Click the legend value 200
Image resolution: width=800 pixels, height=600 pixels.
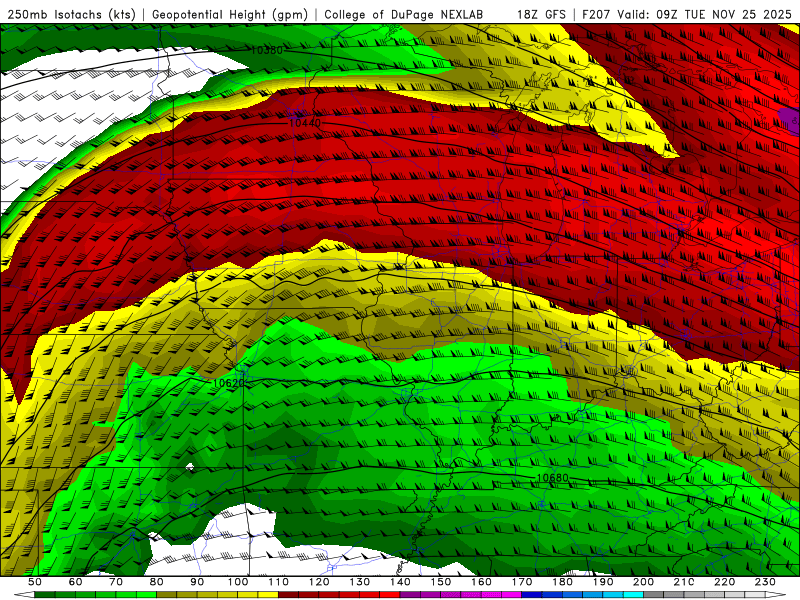[643, 582]
